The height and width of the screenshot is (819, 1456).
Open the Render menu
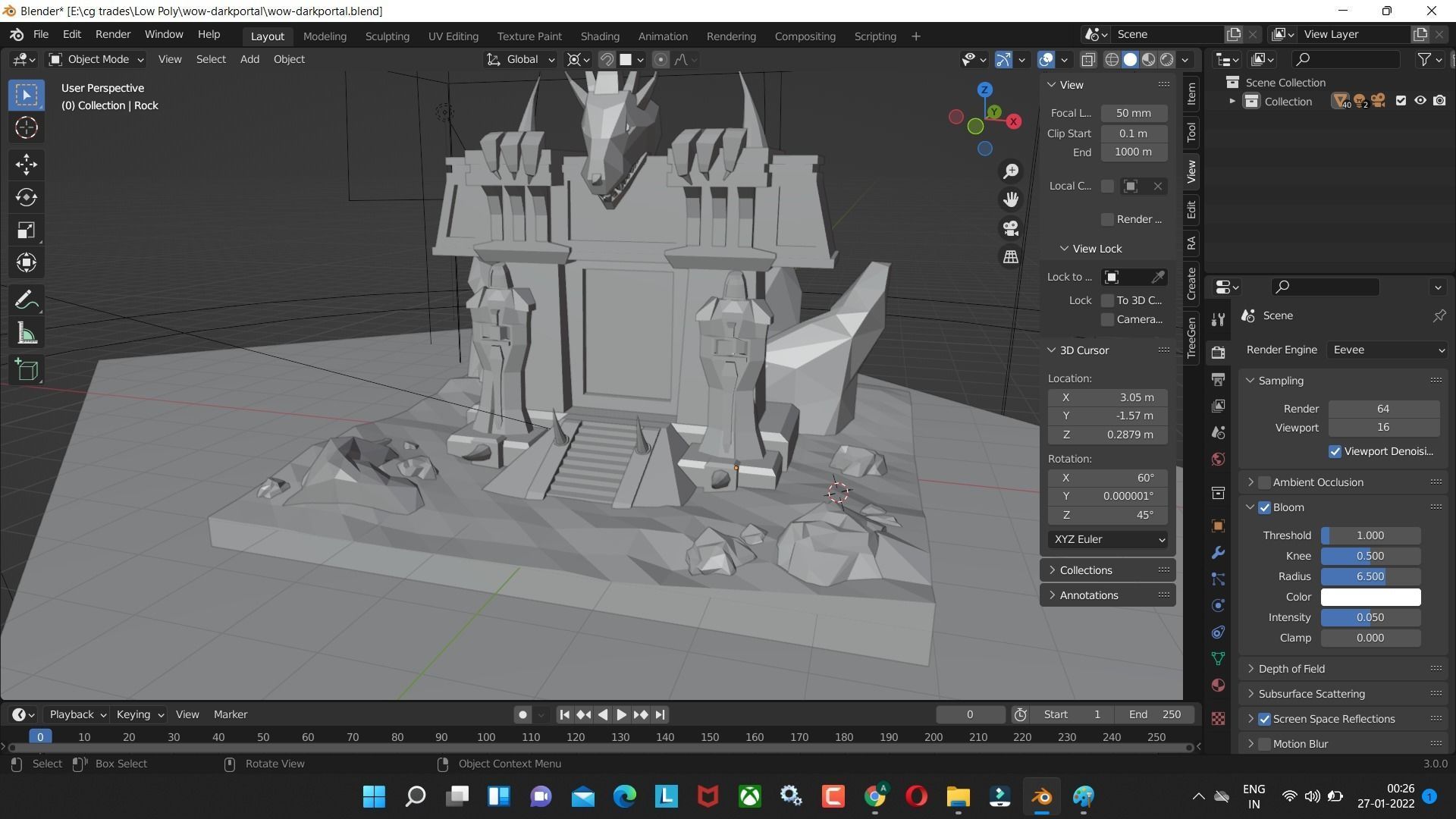tap(112, 34)
